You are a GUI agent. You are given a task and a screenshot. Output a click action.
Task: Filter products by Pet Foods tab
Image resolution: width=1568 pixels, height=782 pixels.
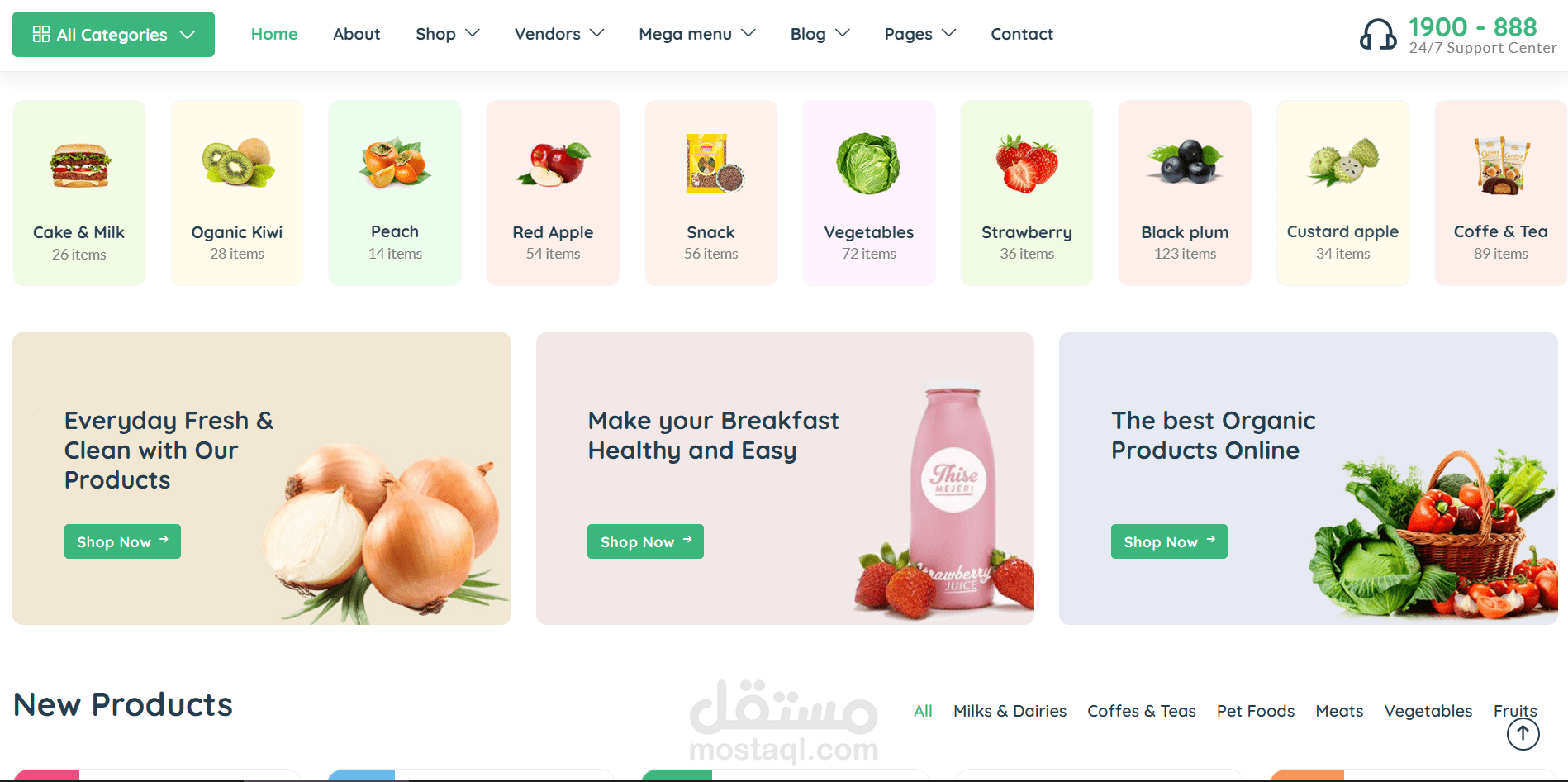pos(1256,711)
